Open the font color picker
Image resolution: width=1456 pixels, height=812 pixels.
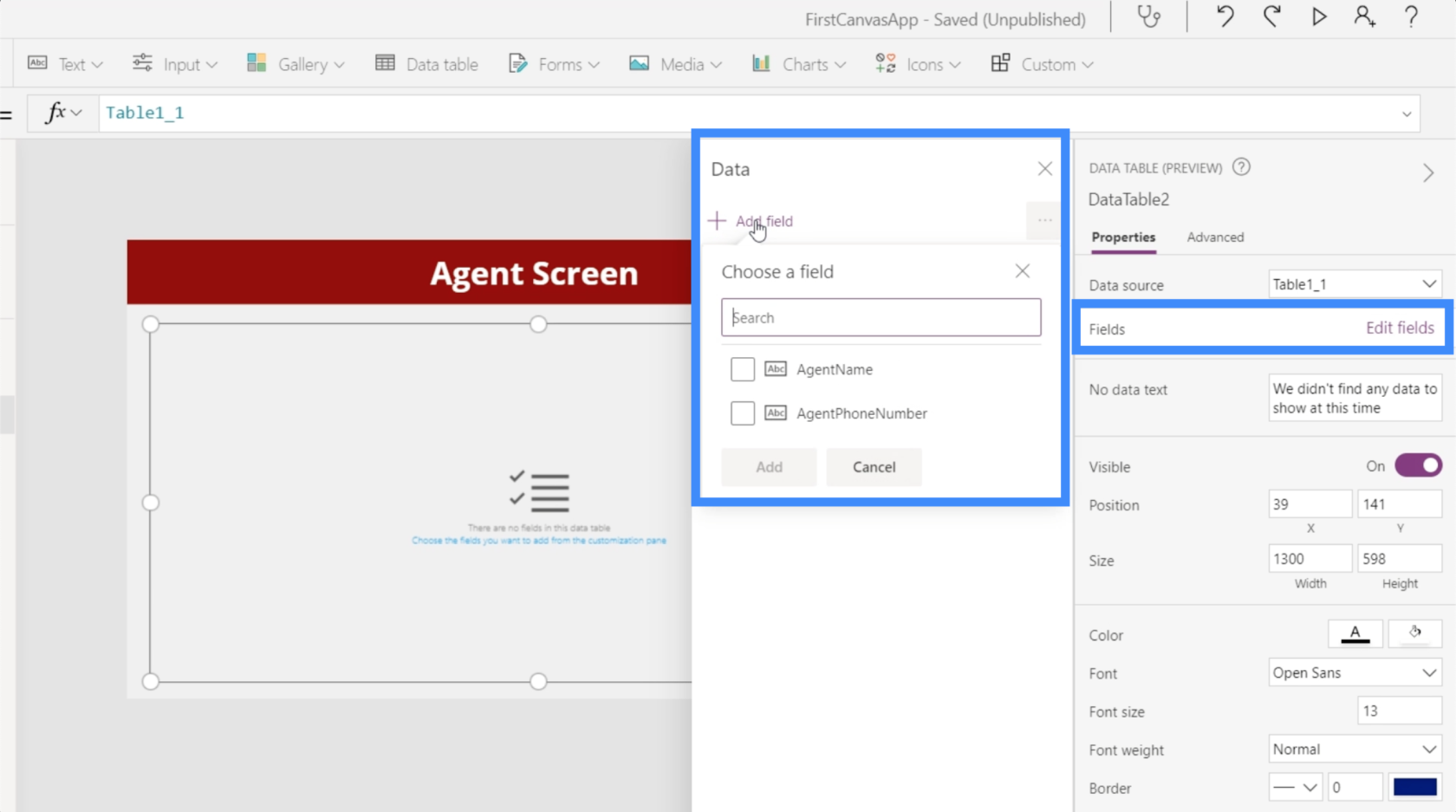click(1355, 633)
